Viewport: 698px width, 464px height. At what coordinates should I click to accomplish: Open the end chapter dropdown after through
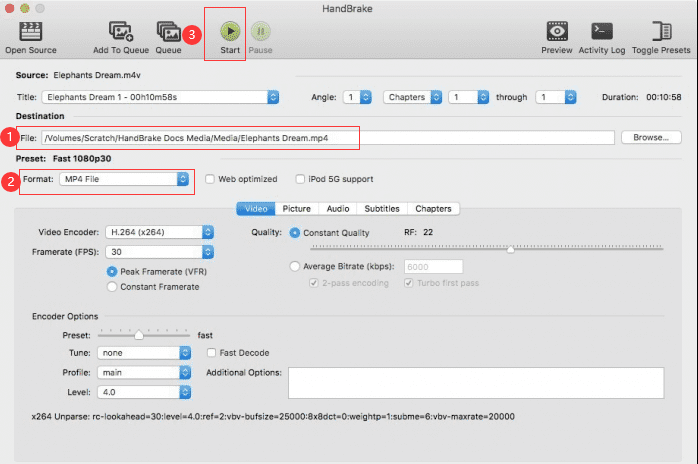(x=556, y=97)
